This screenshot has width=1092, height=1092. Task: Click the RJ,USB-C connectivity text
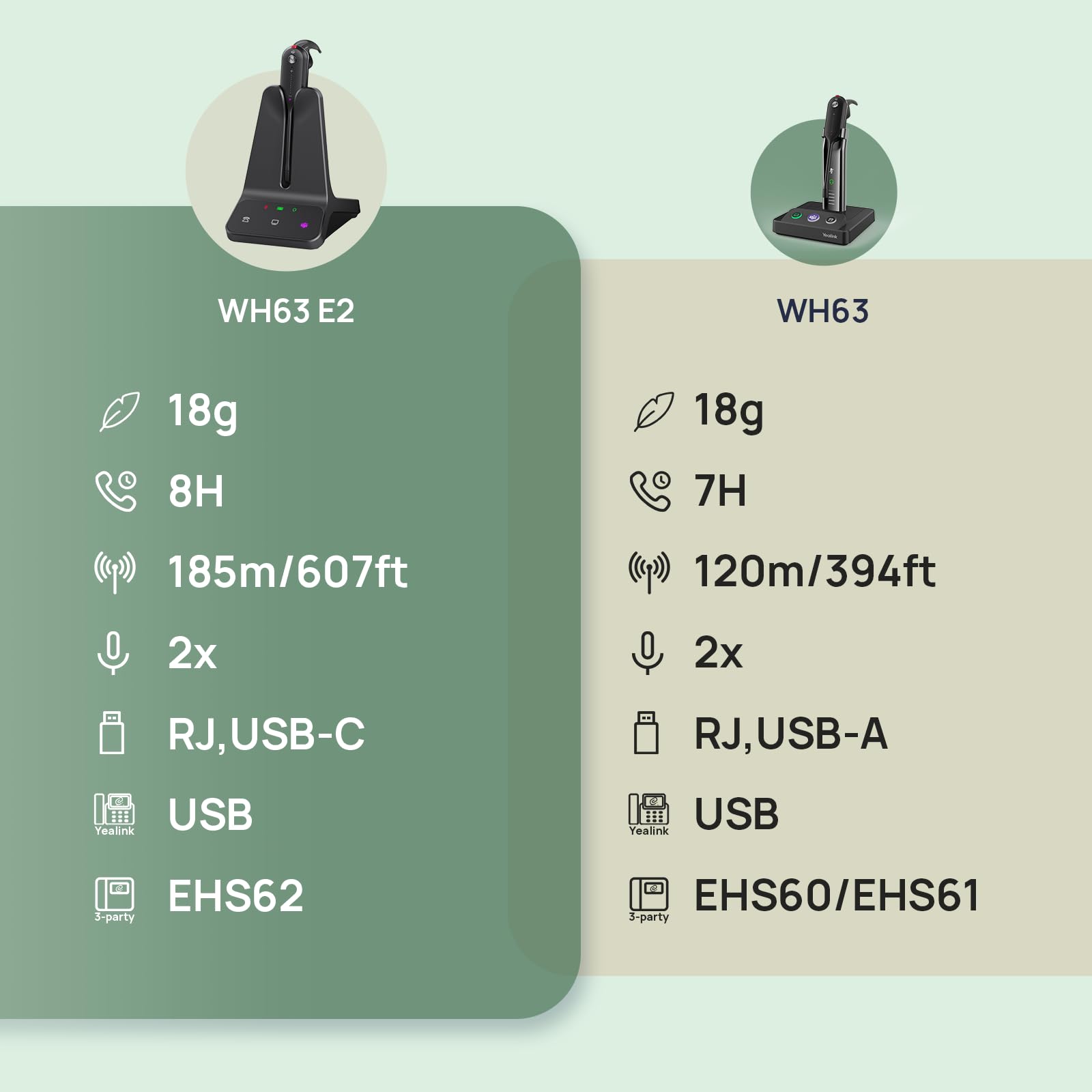(266, 734)
